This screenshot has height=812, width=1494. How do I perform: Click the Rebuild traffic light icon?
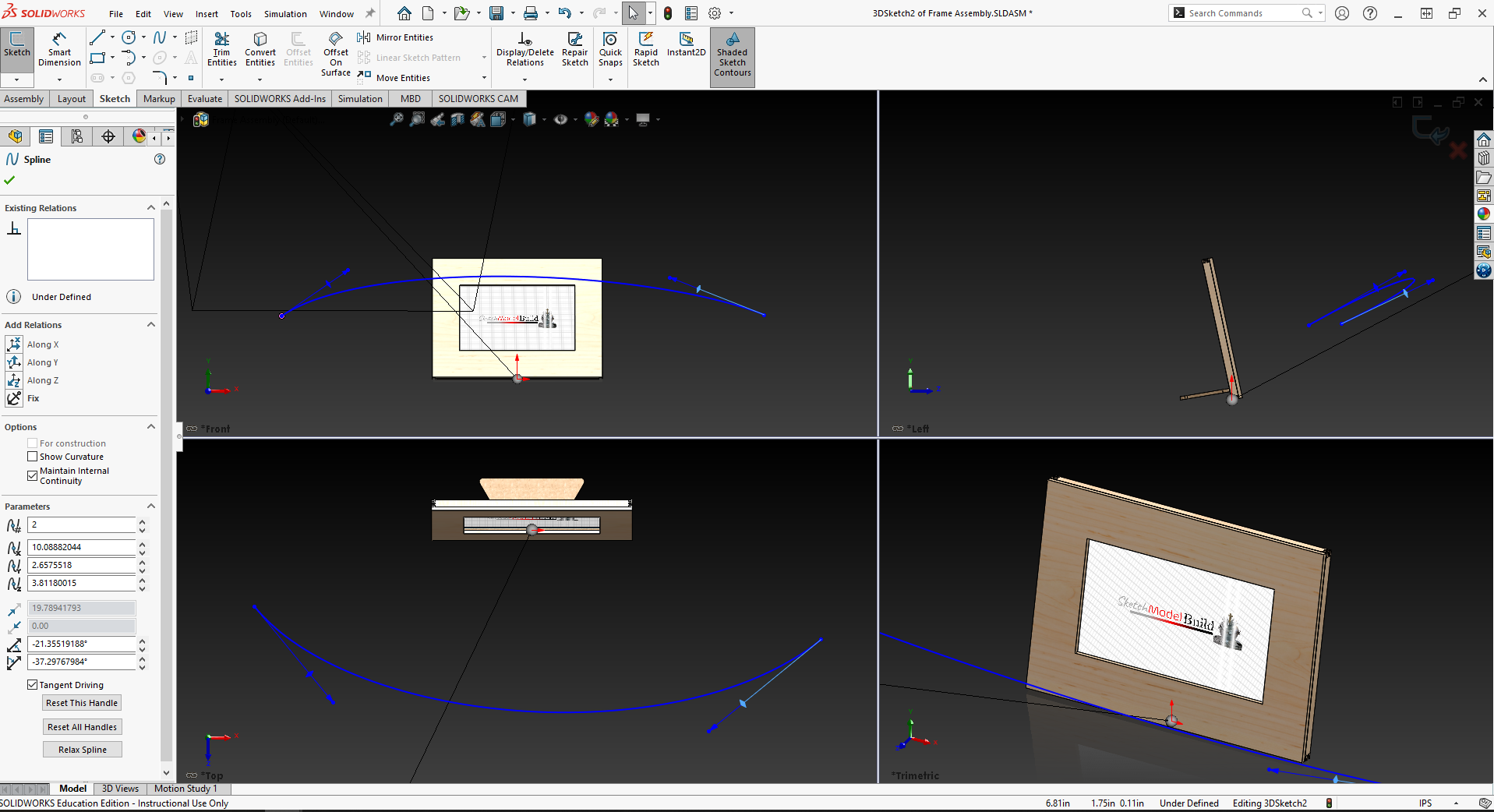668,13
